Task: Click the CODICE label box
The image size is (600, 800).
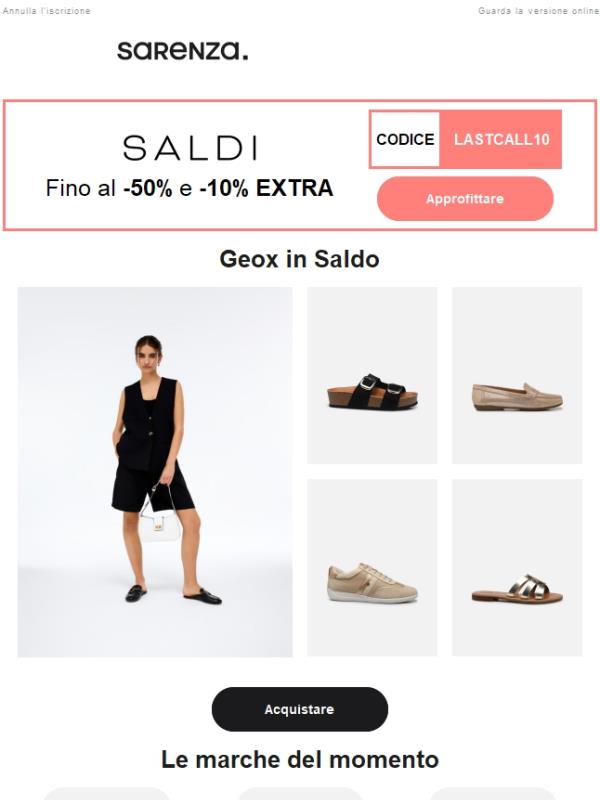Action: (x=405, y=139)
